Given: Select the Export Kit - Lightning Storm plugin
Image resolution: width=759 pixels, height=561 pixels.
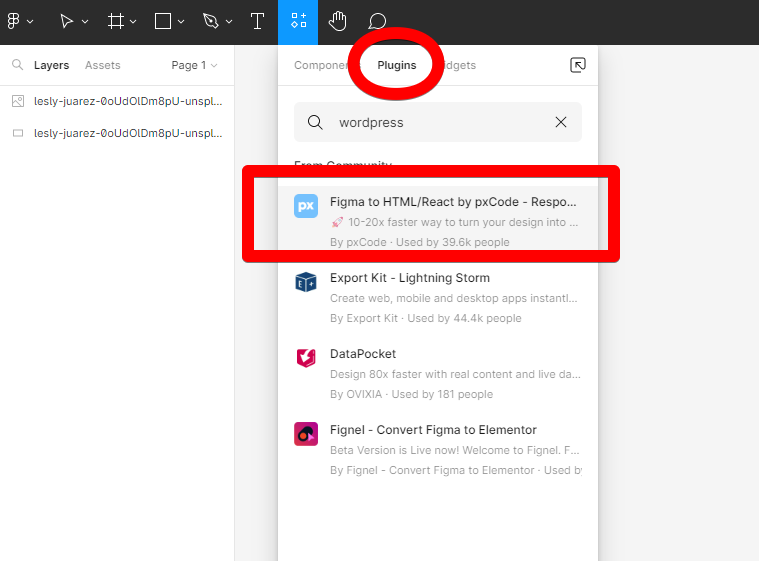Looking at the screenshot, I should pos(438,297).
